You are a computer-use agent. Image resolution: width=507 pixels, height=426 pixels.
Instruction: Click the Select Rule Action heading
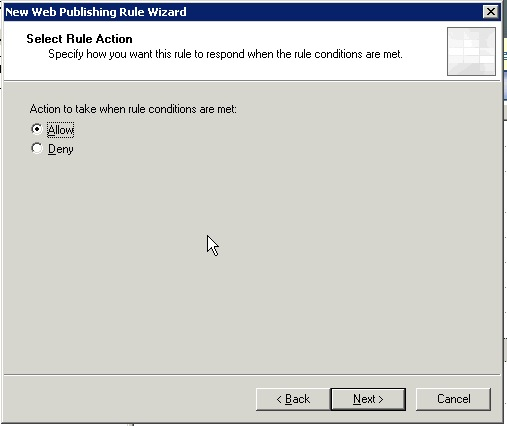(x=79, y=39)
